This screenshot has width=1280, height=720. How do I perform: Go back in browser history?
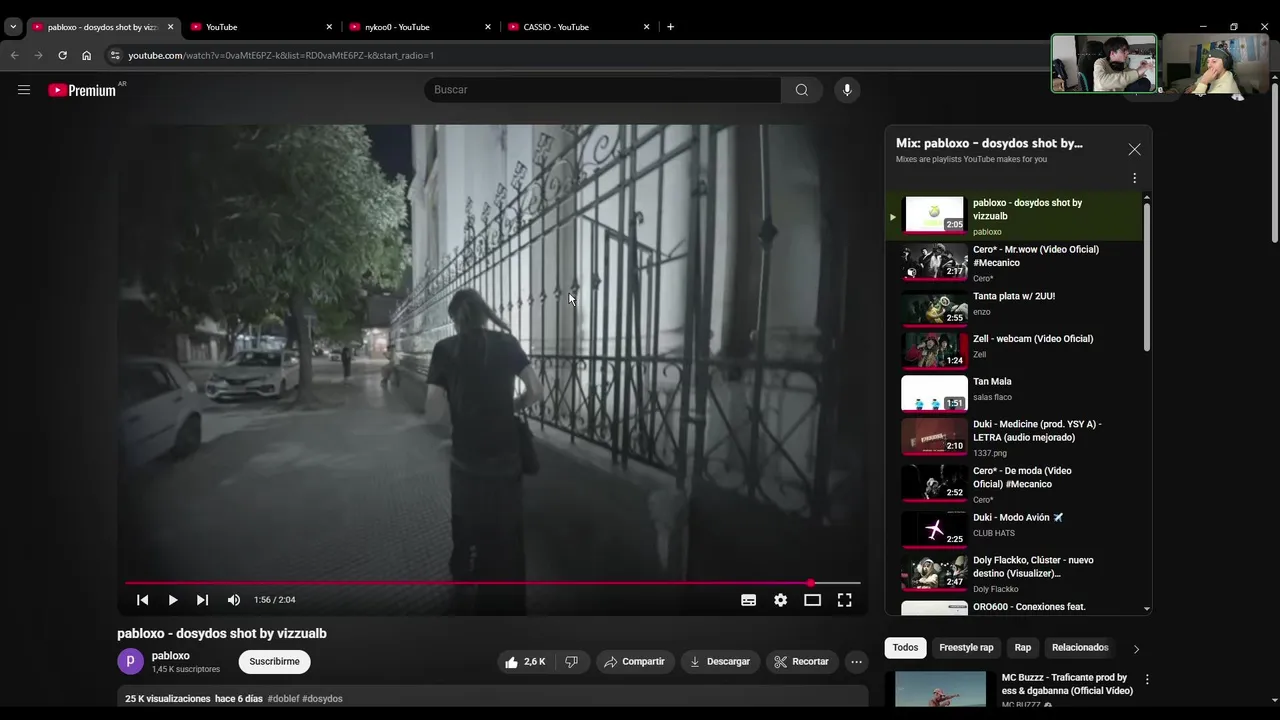(x=14, y=55)
